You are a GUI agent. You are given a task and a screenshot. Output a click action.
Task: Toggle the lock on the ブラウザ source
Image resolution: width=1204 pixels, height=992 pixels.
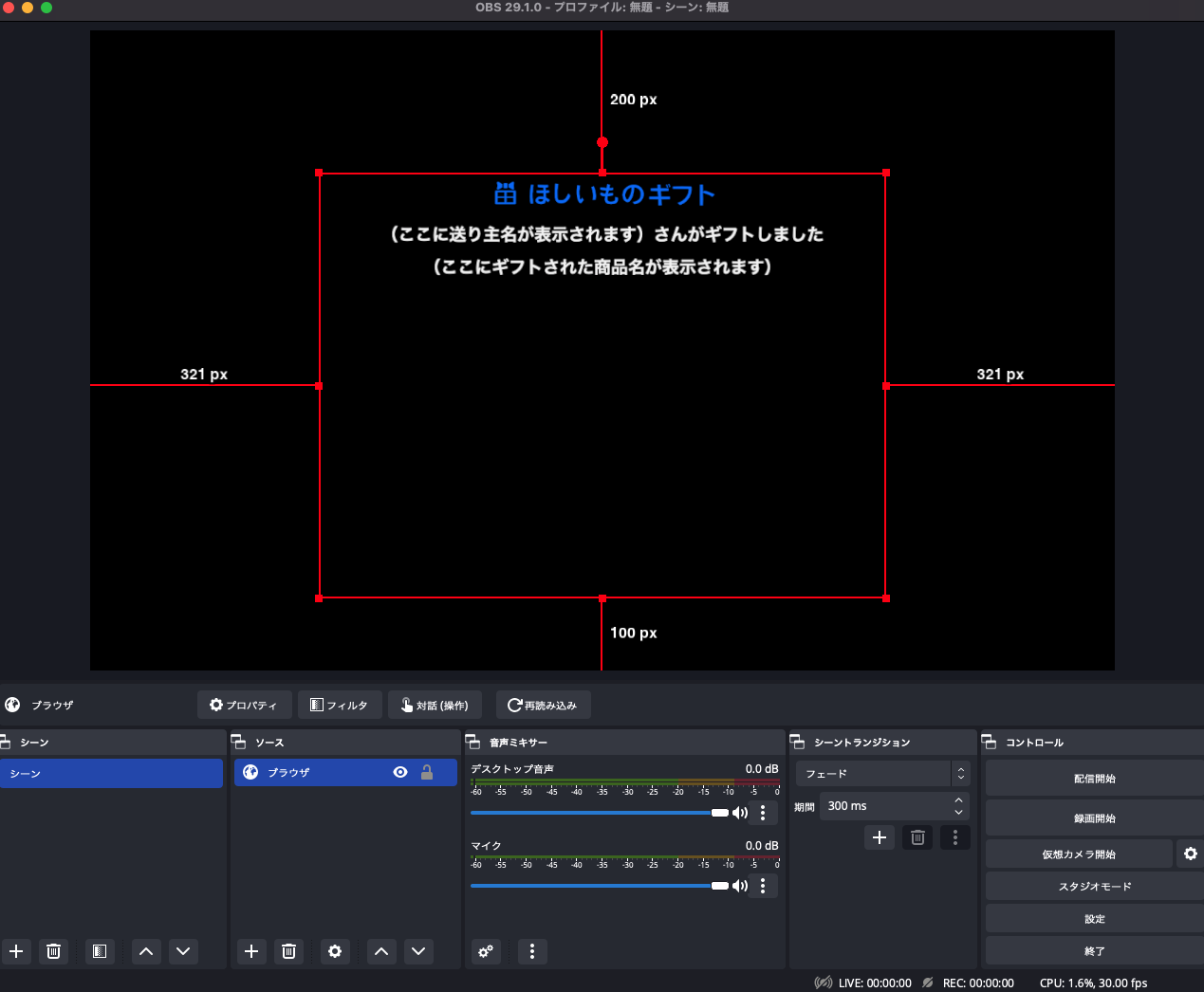pos(427,772)
